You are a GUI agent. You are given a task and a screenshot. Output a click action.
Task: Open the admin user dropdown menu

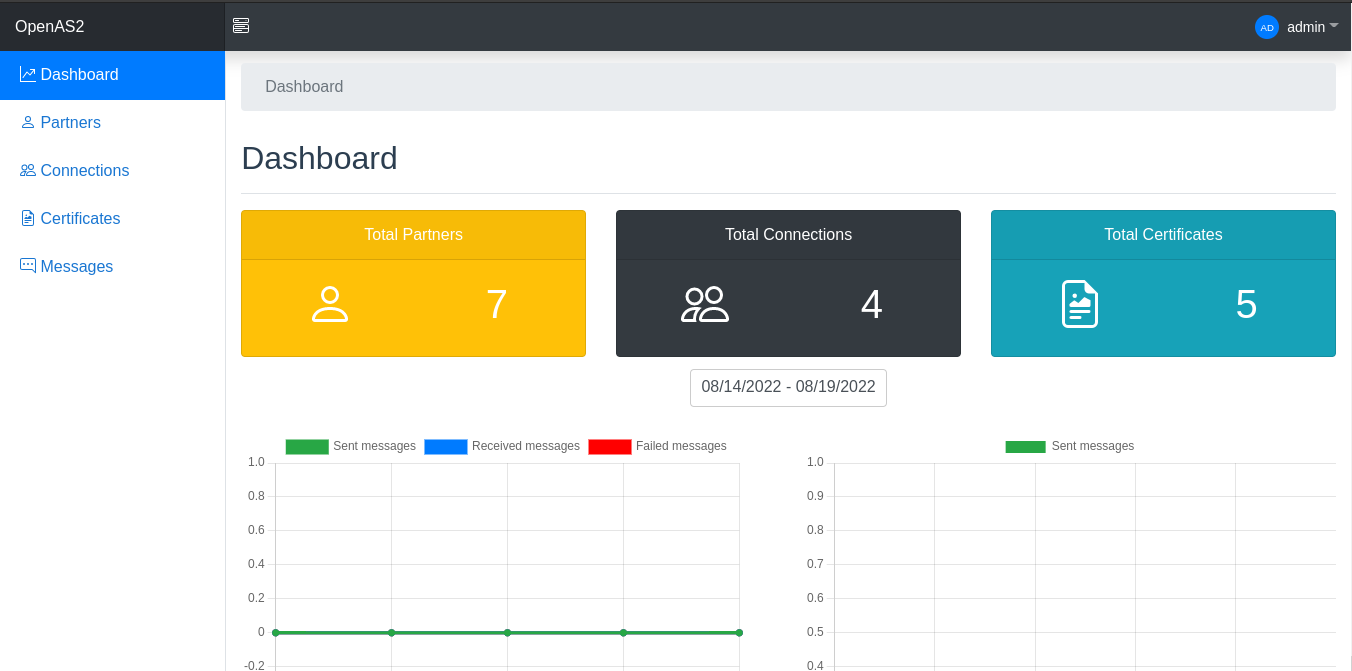(x=1305, y=27)
